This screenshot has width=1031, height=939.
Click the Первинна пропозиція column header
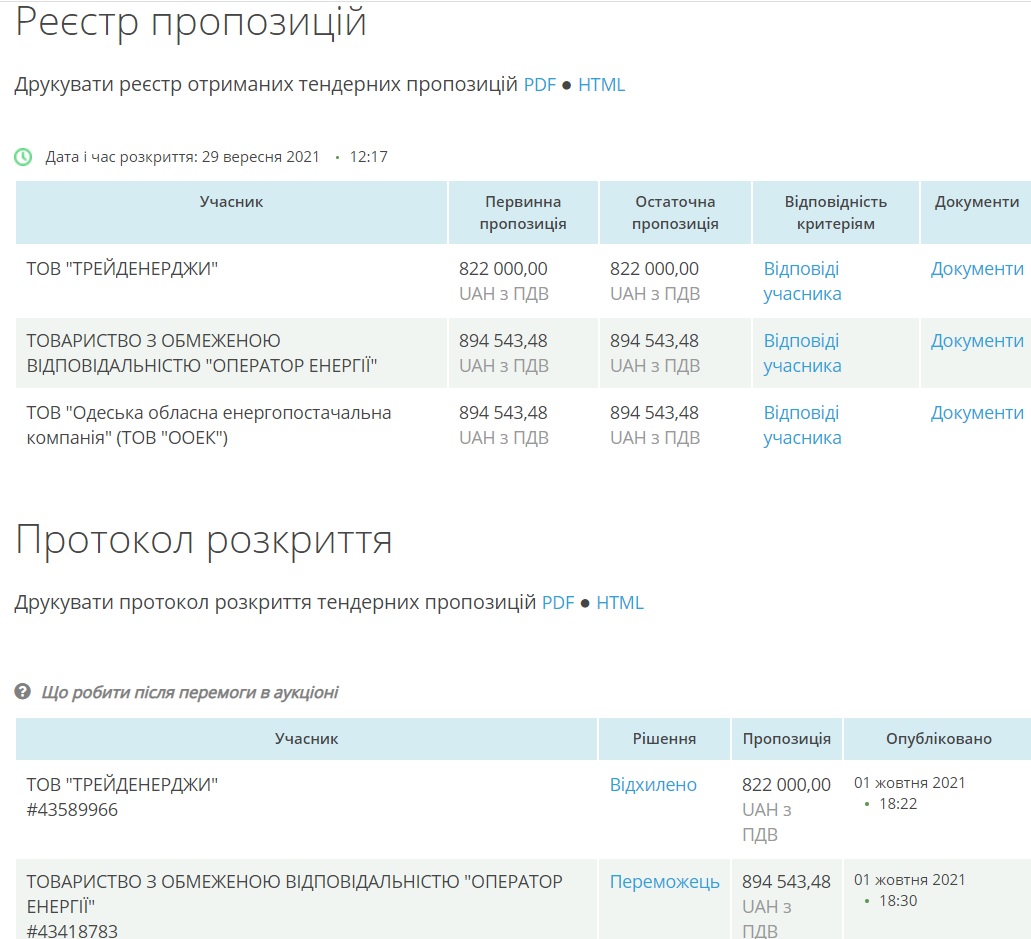pos(523,212)
